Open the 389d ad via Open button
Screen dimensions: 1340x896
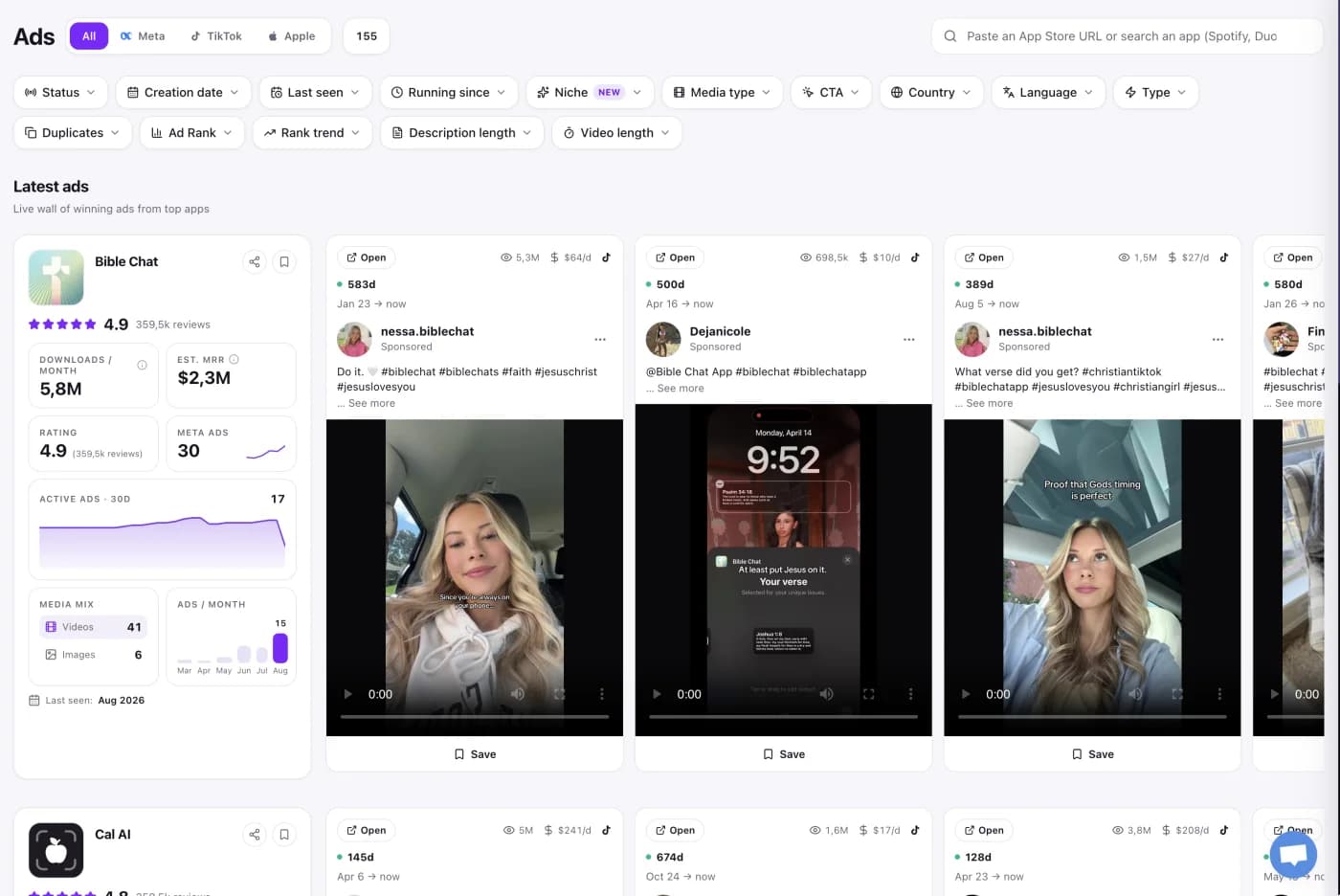[x=984, y=258]
